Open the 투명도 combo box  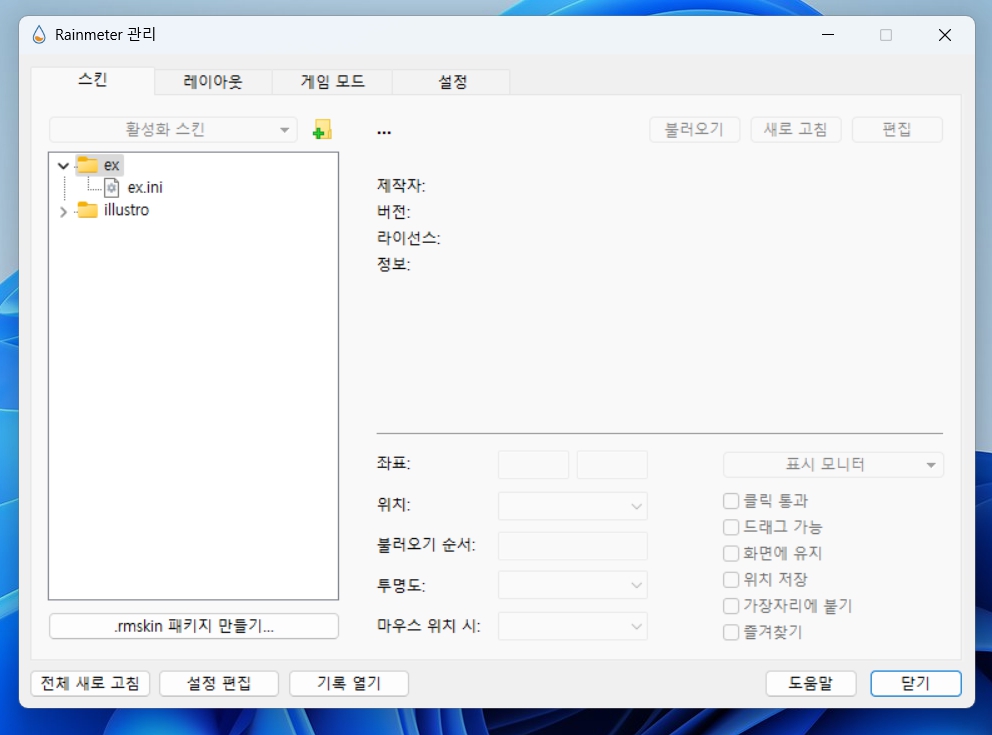tap(573, 585)
